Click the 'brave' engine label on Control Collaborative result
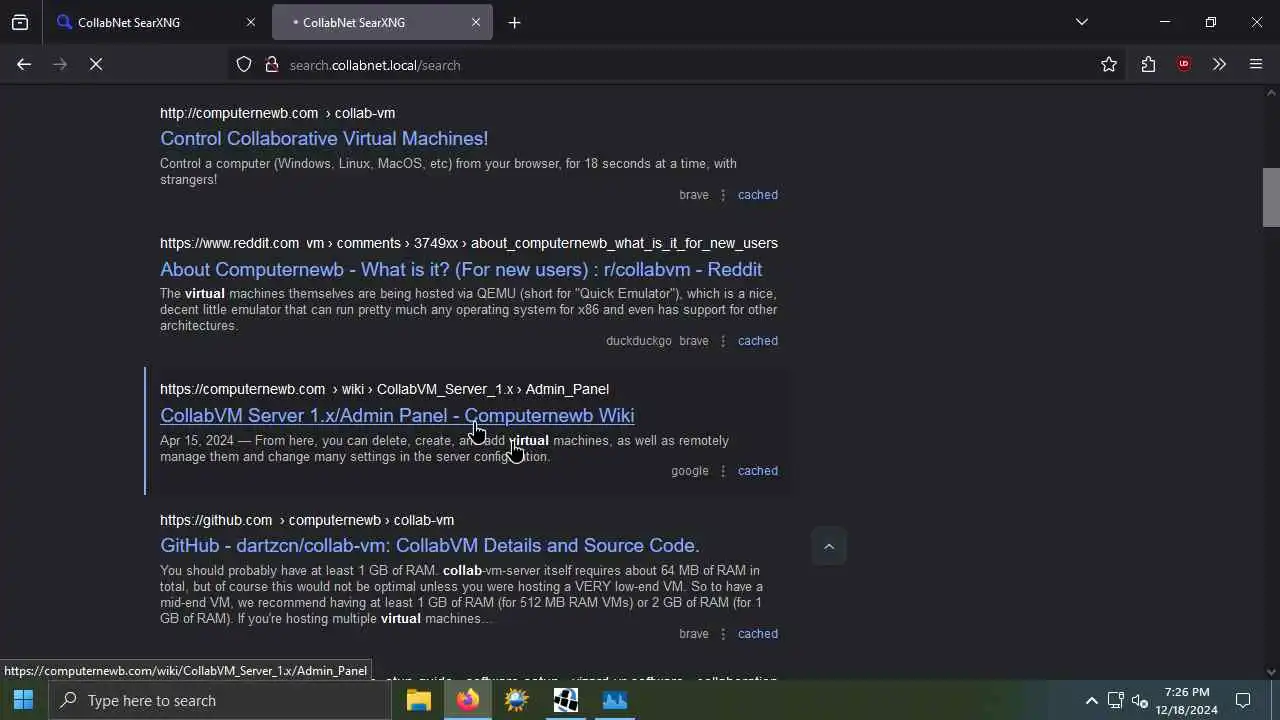This screenshot has height=720, width=1280. tap(694, 195)
